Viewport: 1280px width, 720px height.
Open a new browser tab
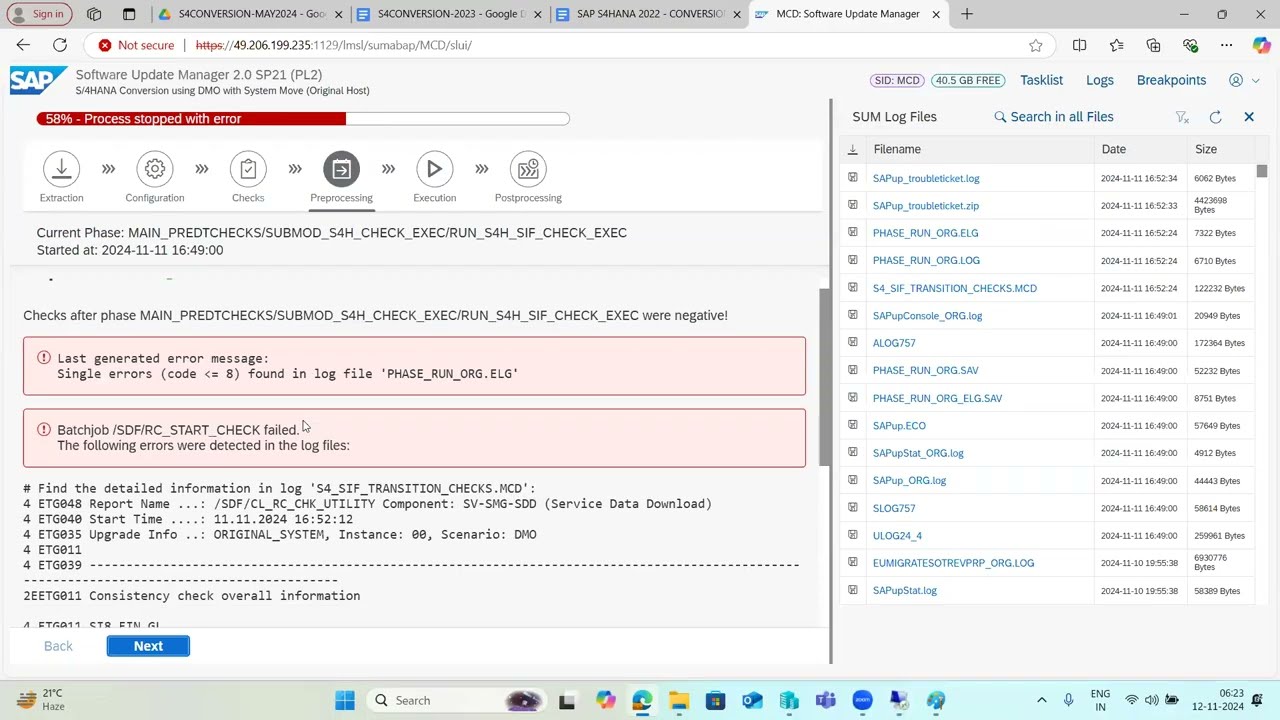click(967, 14)
